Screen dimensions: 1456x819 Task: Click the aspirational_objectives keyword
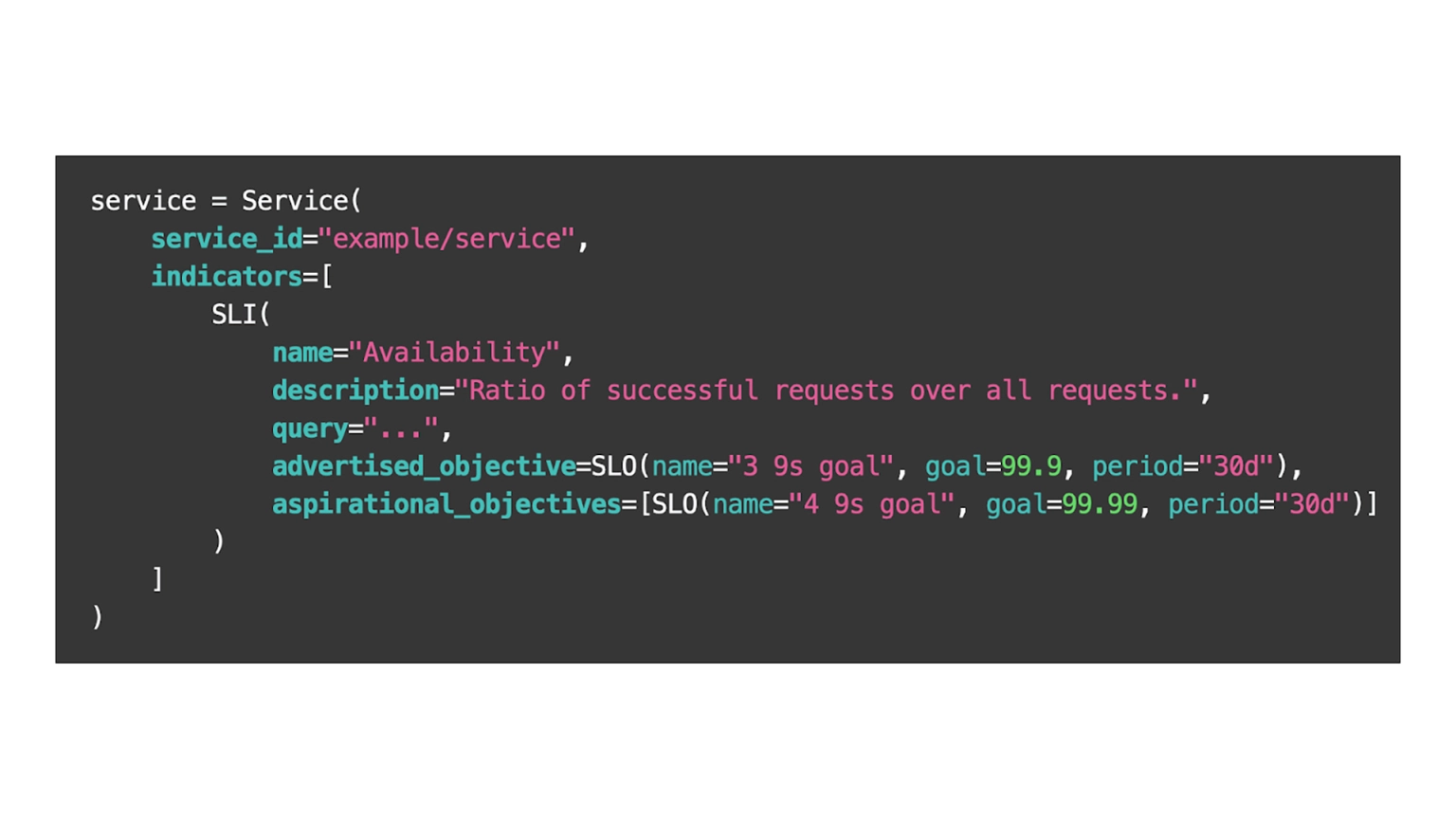[446, 504]
